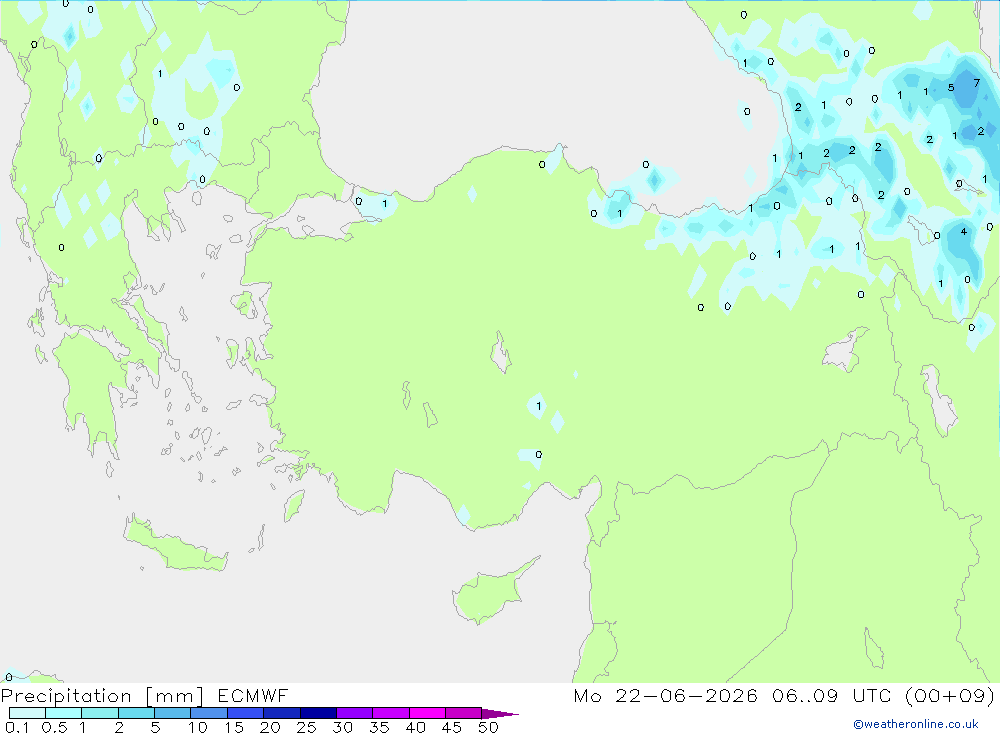The width and height of the screenshot is (1000, 733).
Task: Click the 'ECMWF' model label
Action: pyautogui.click(x=253, y=696)
